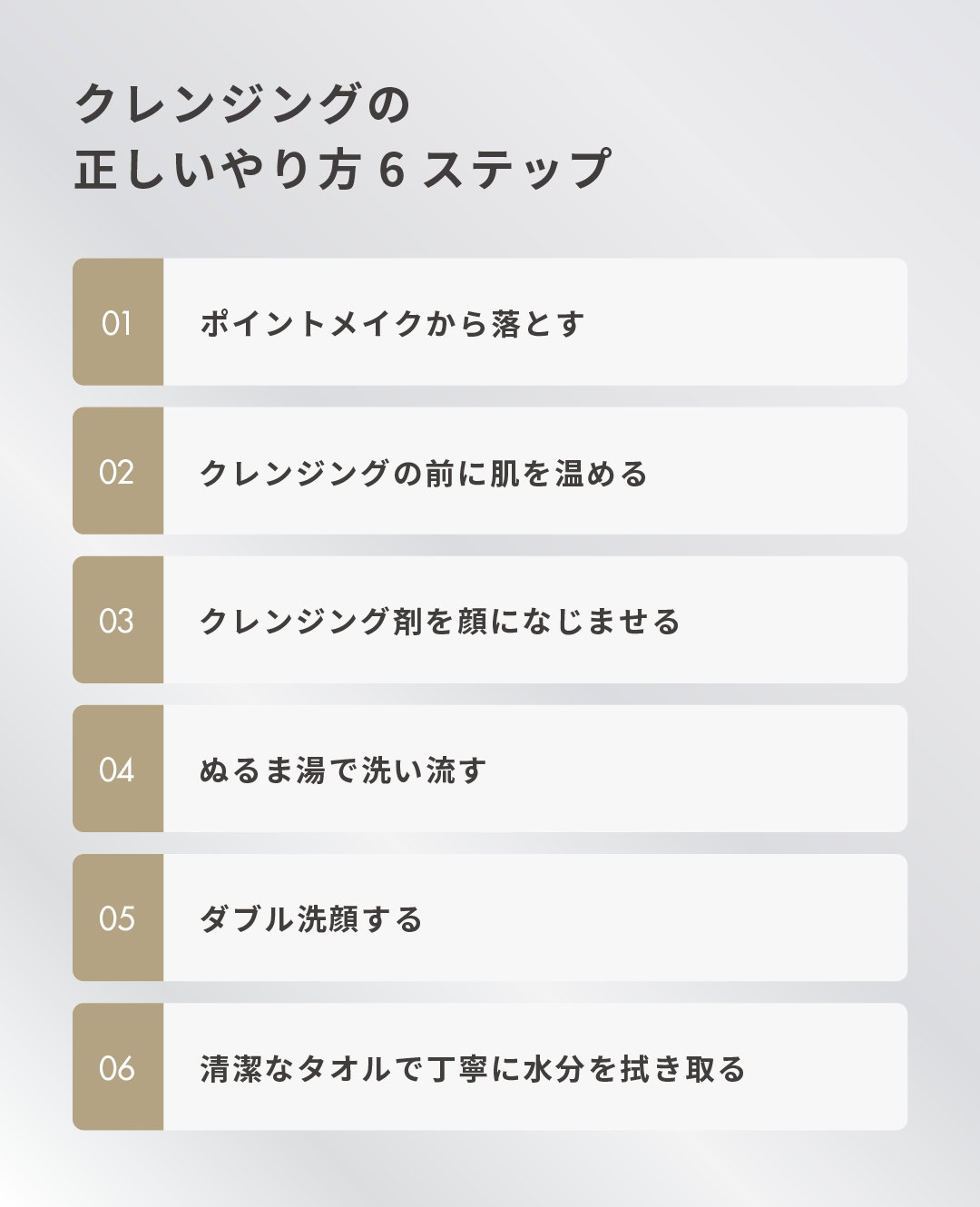Click the numeral 6 in the heading
This screenshot has height=1207, width=980.
(x=391, y=171)
